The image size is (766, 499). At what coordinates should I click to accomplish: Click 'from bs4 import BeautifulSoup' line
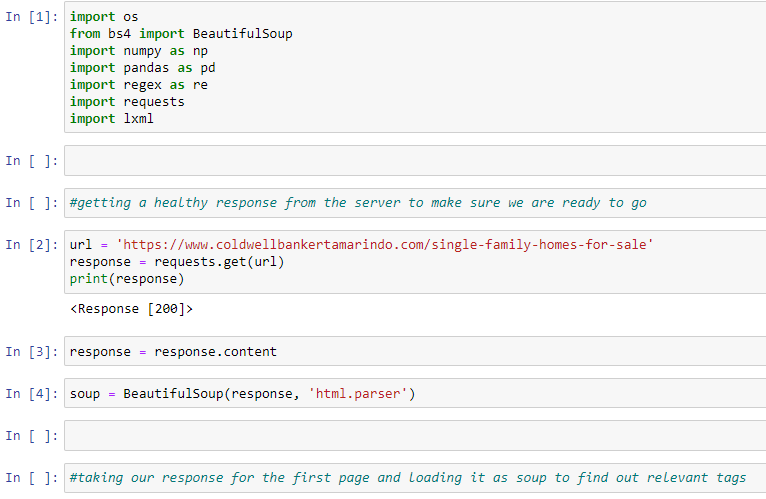click(x=181, y=34)
